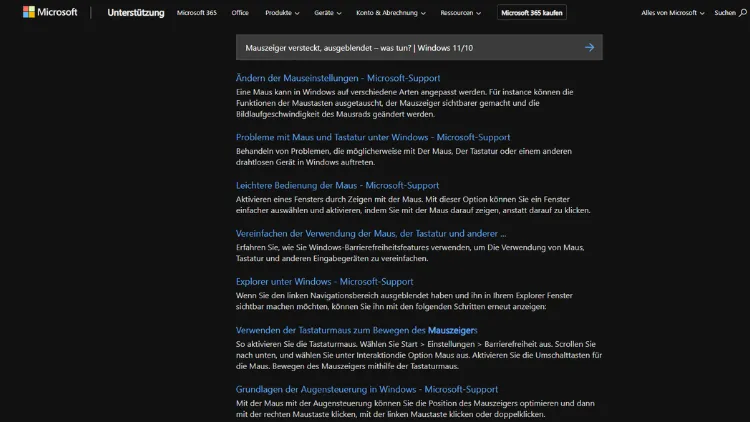Open Leichtere Bedienung der Maus result
The height and width of the screenshot is (422, 750).
(337, 185)
